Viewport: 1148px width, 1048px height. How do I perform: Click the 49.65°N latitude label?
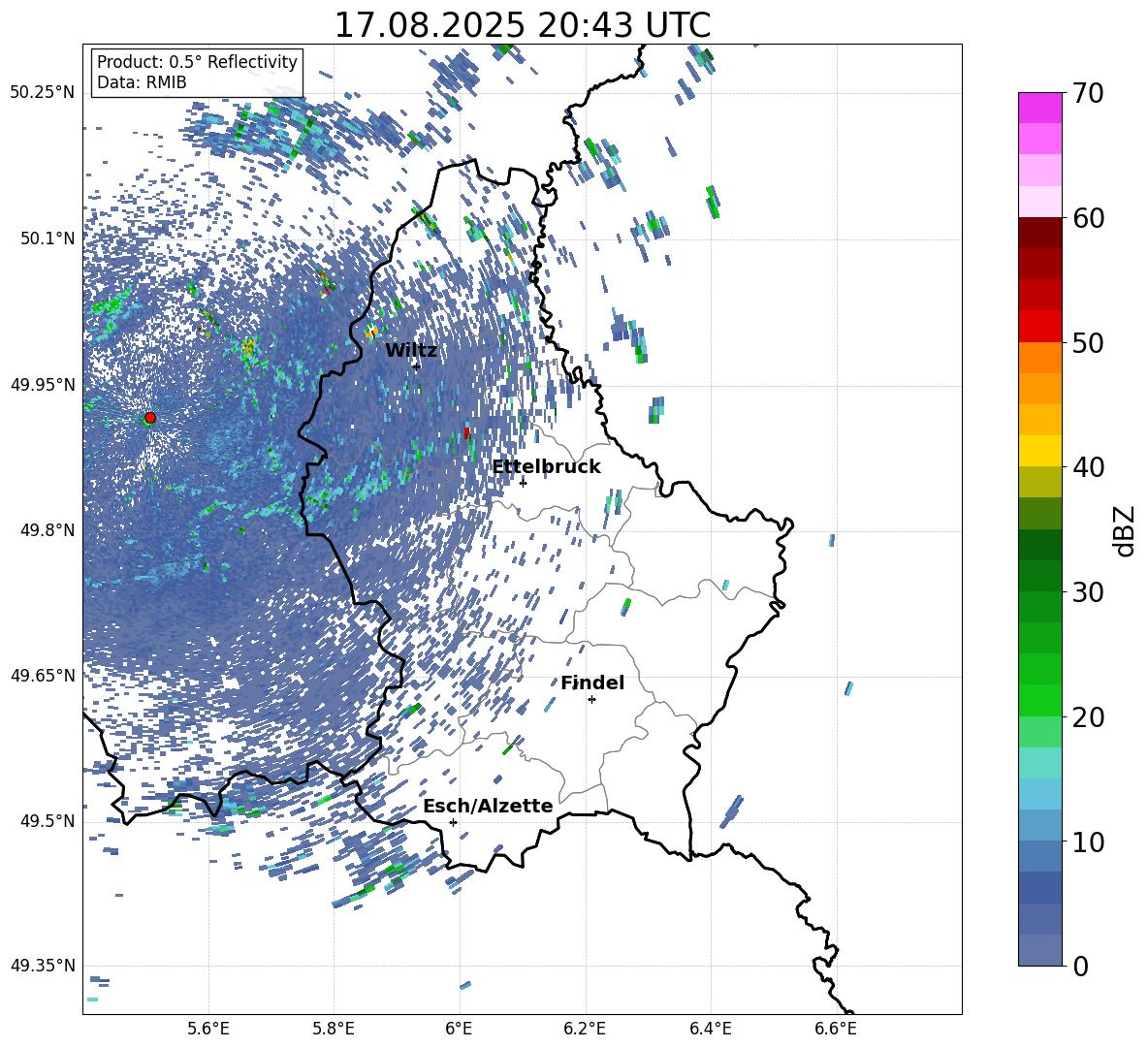(43, 675)
